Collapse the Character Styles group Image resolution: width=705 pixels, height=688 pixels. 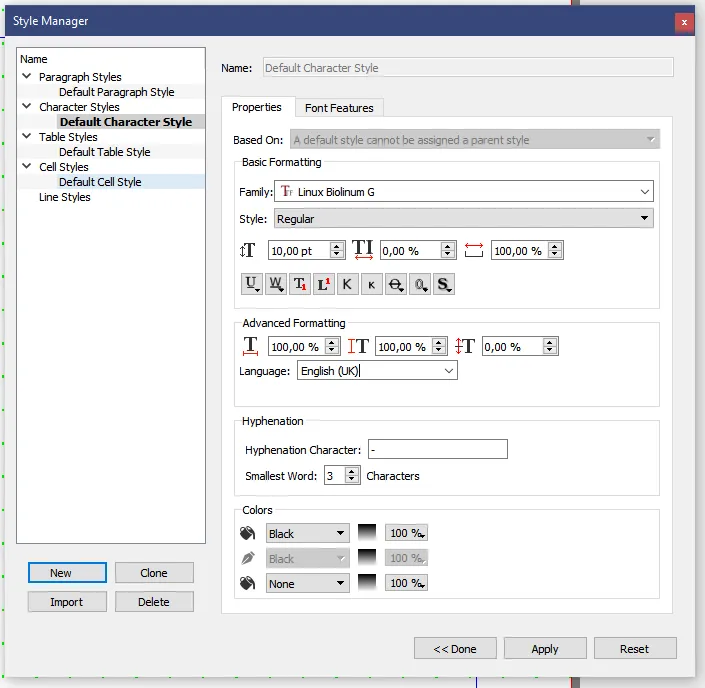[27, 107]
